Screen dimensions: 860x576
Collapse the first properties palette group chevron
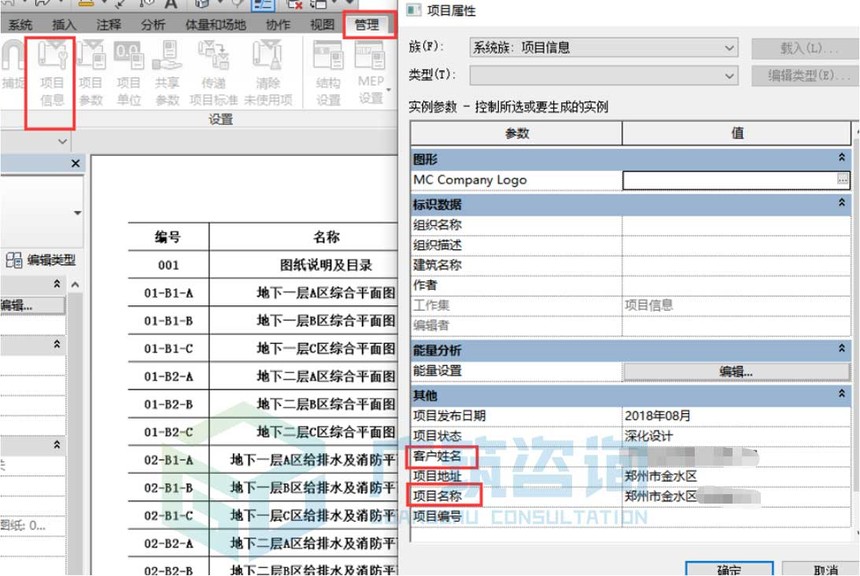click(x=56, y=284)
